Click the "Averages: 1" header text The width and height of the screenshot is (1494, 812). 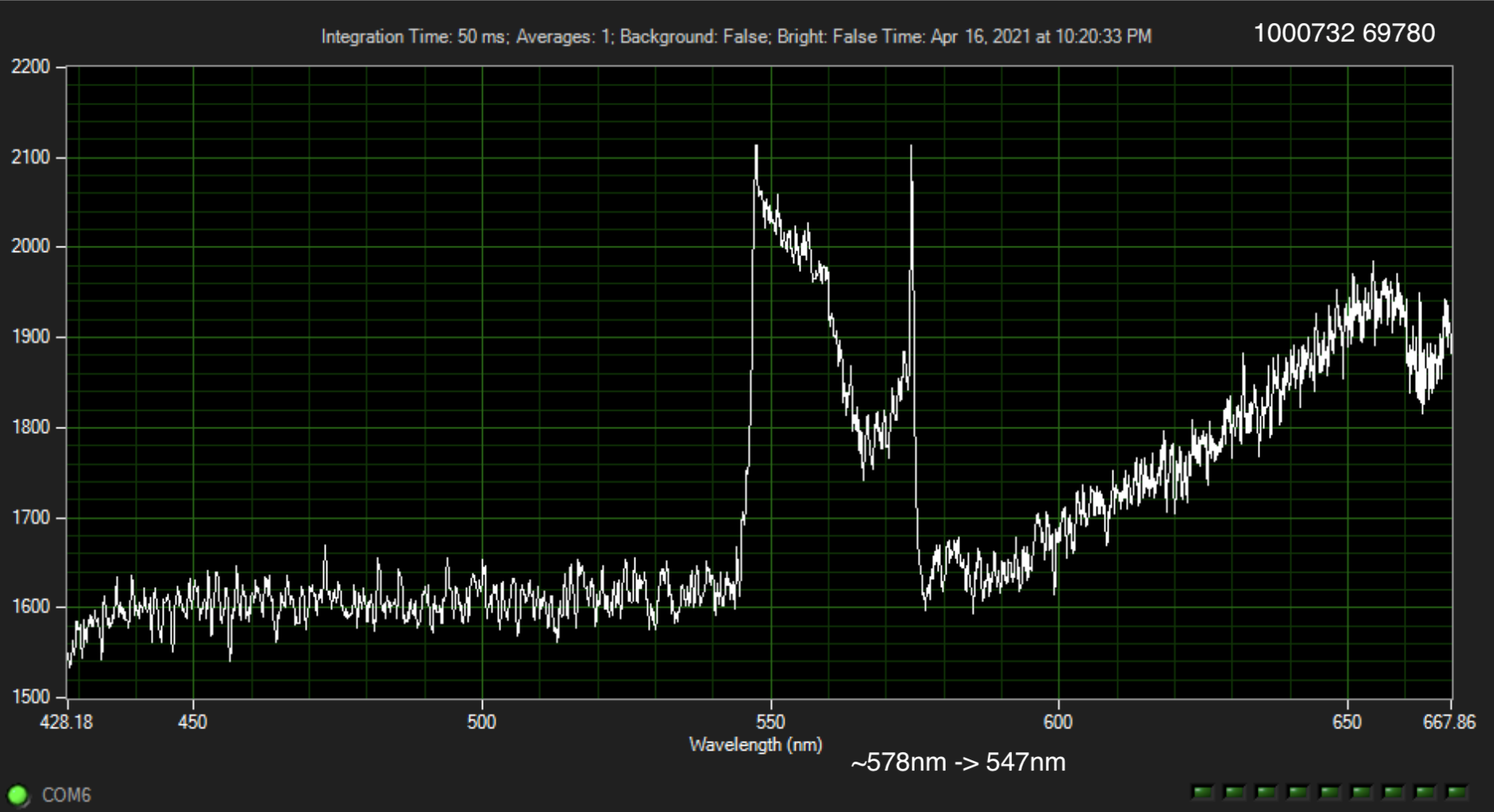564,37
